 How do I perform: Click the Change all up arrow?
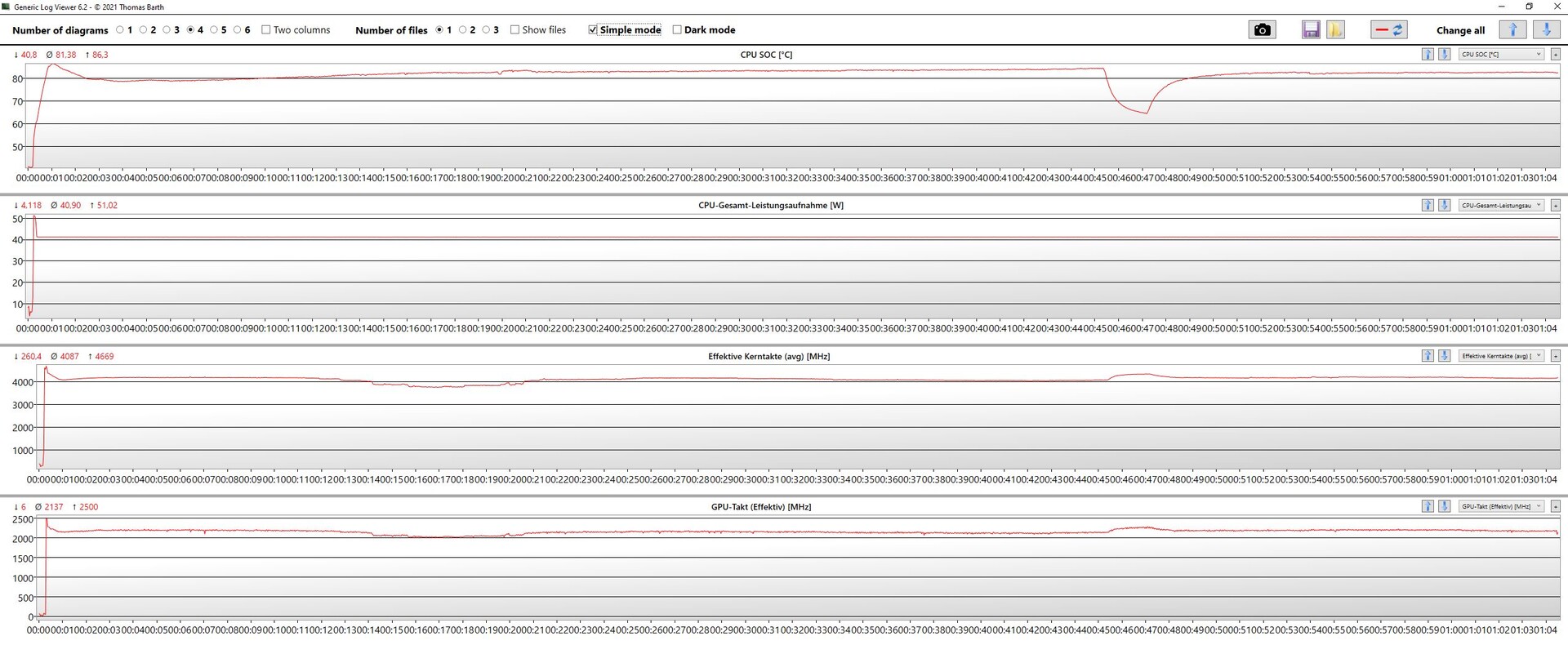click(x=1512, y=30)
